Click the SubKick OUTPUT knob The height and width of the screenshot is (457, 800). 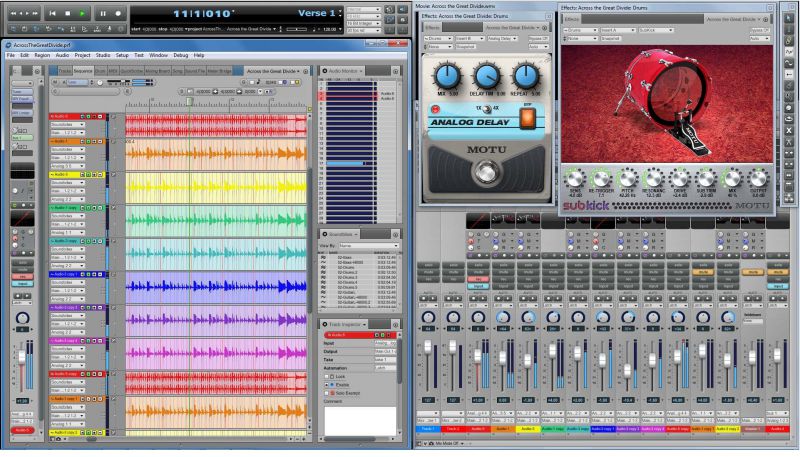tap(758, 179)
